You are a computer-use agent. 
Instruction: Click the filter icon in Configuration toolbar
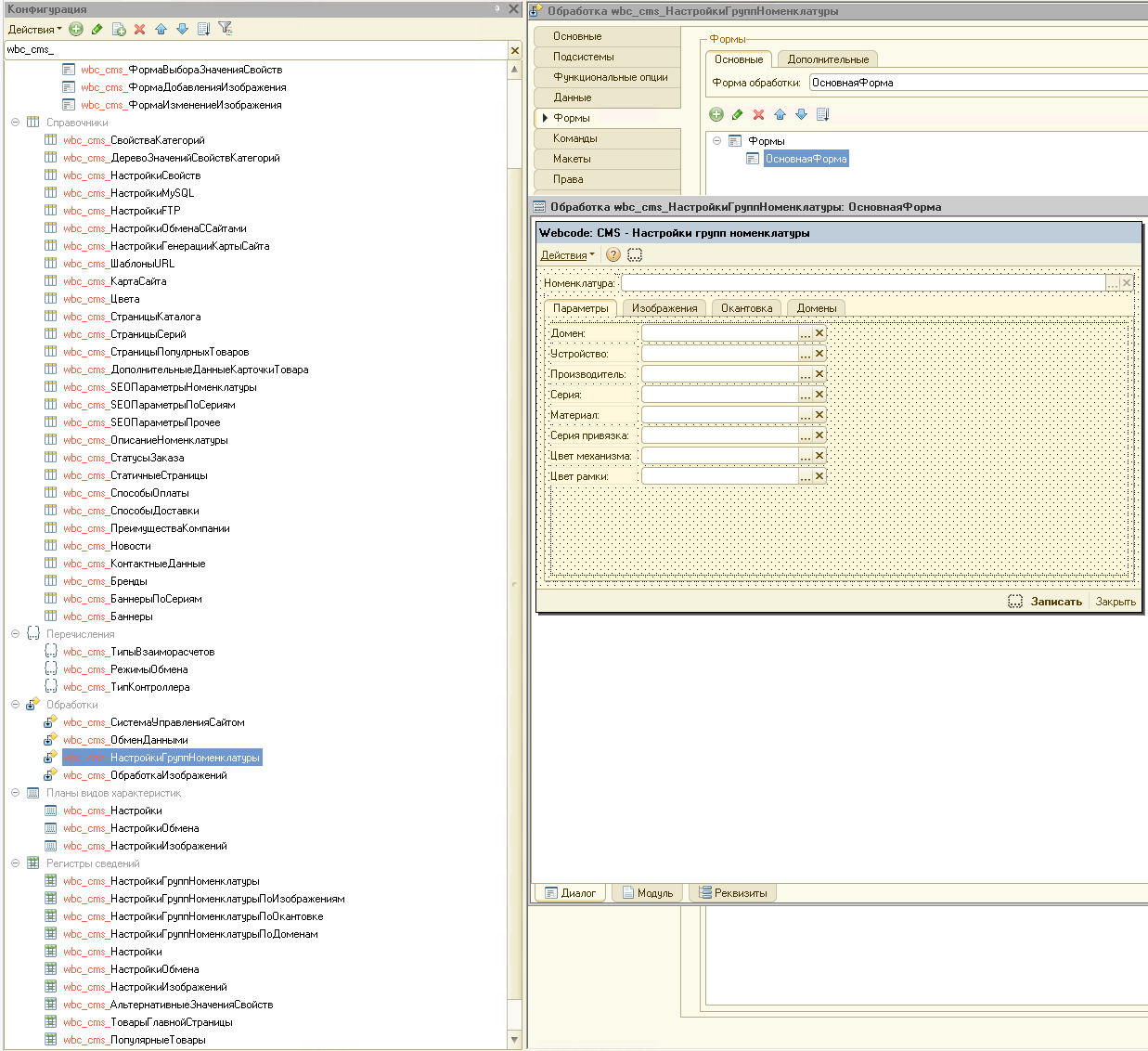pos(226,29)
